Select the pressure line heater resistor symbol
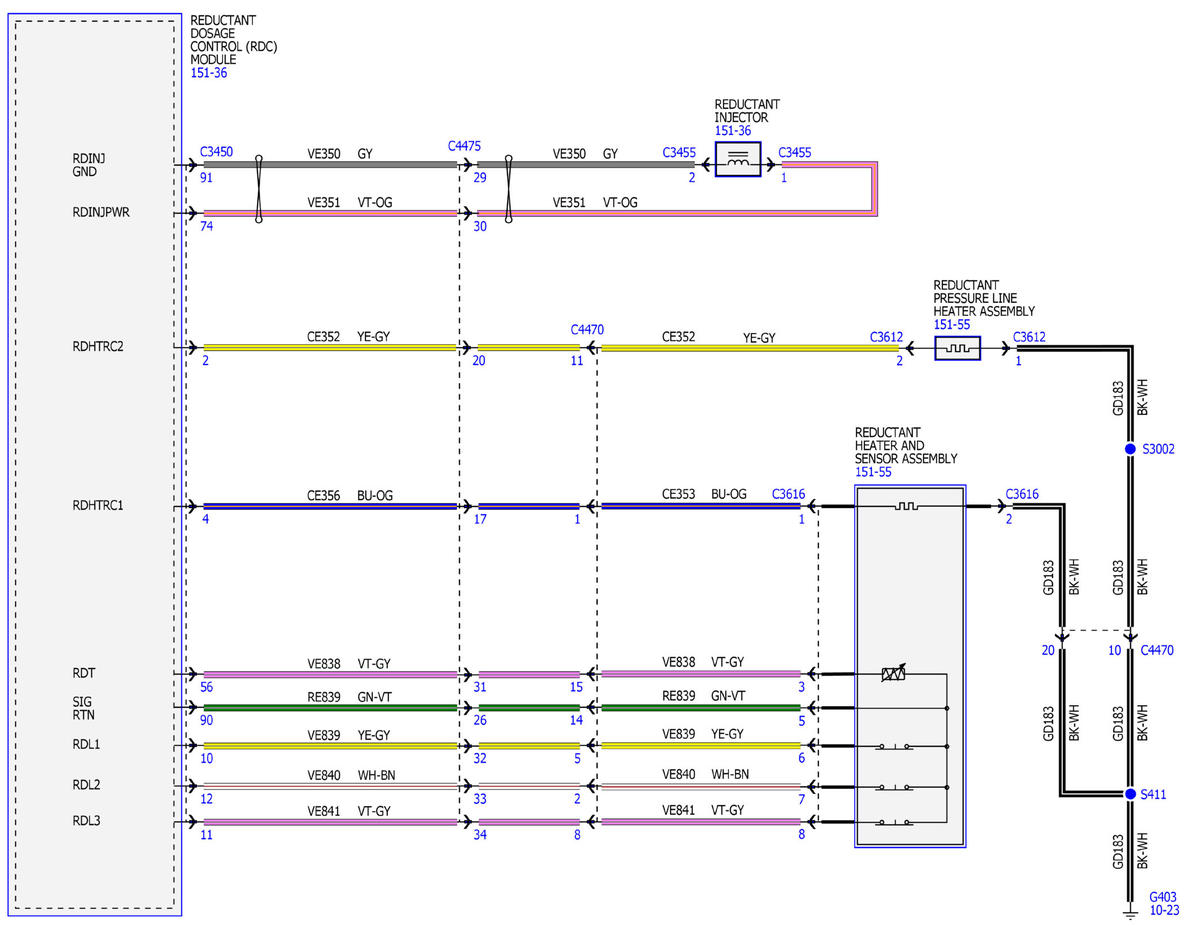This screenshot has height=927, width=1200. 957,348
